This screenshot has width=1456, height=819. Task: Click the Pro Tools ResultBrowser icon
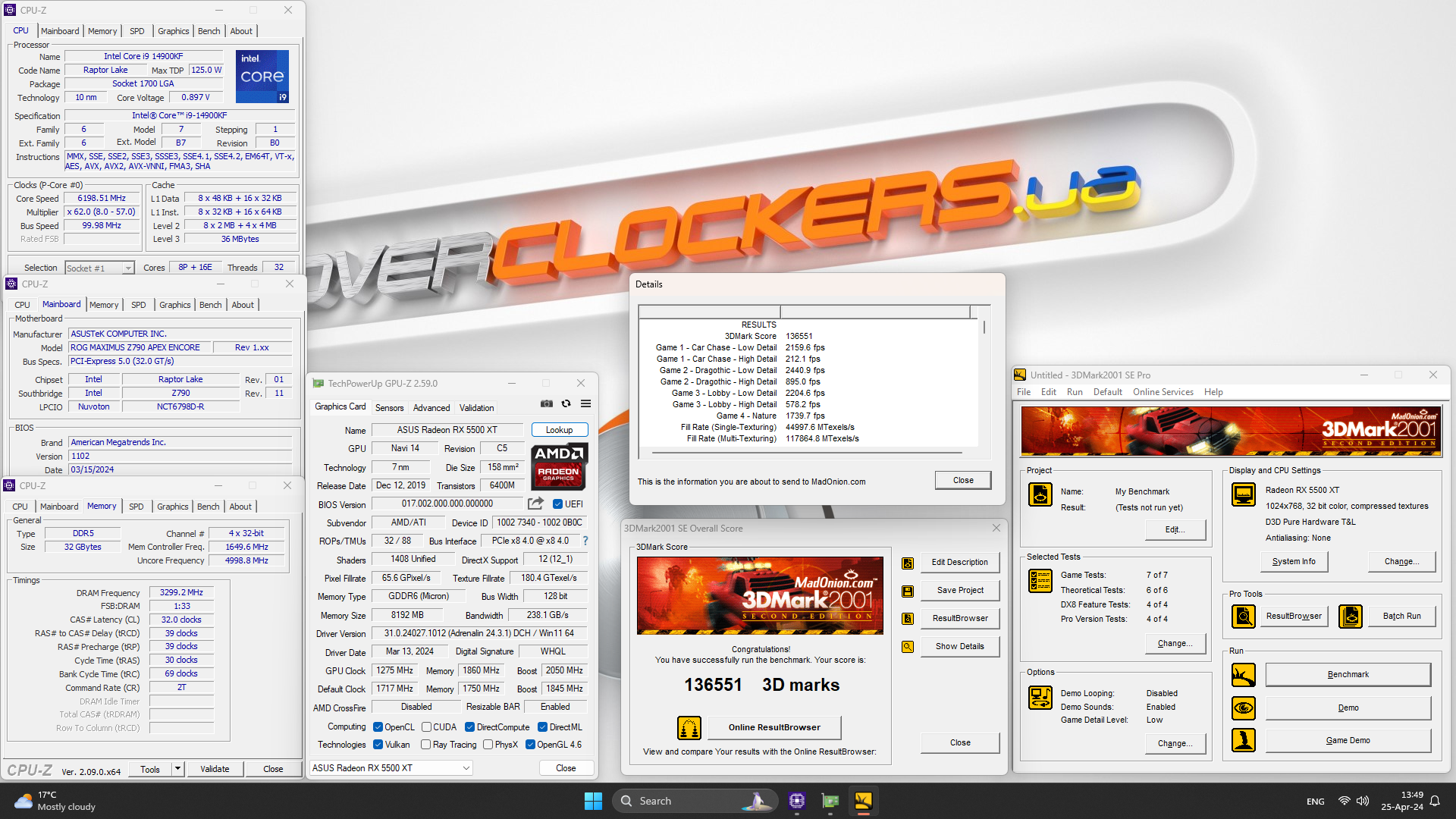(1244, 617)
